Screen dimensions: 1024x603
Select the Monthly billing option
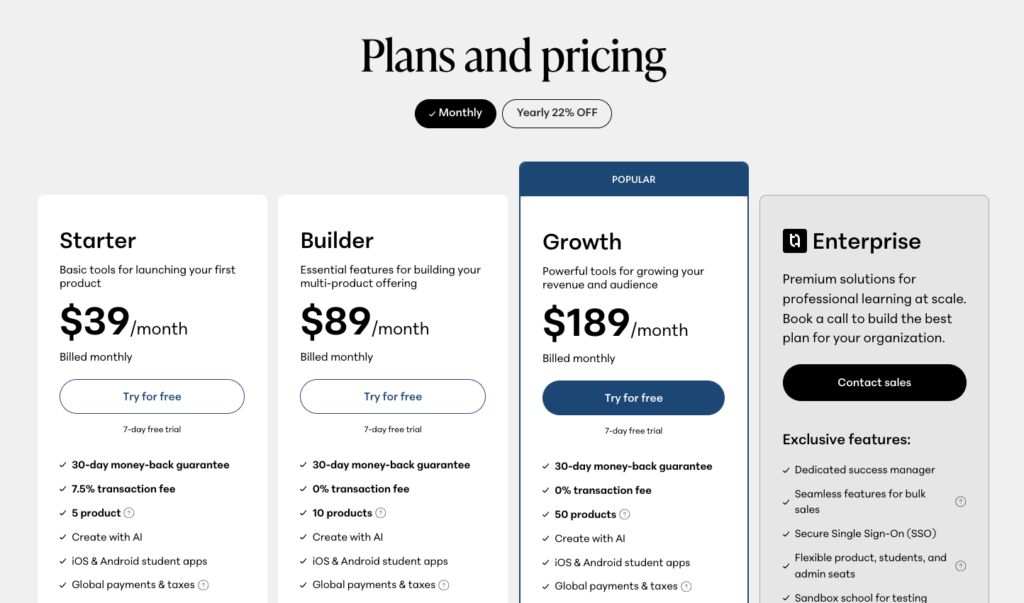(455, 113)
